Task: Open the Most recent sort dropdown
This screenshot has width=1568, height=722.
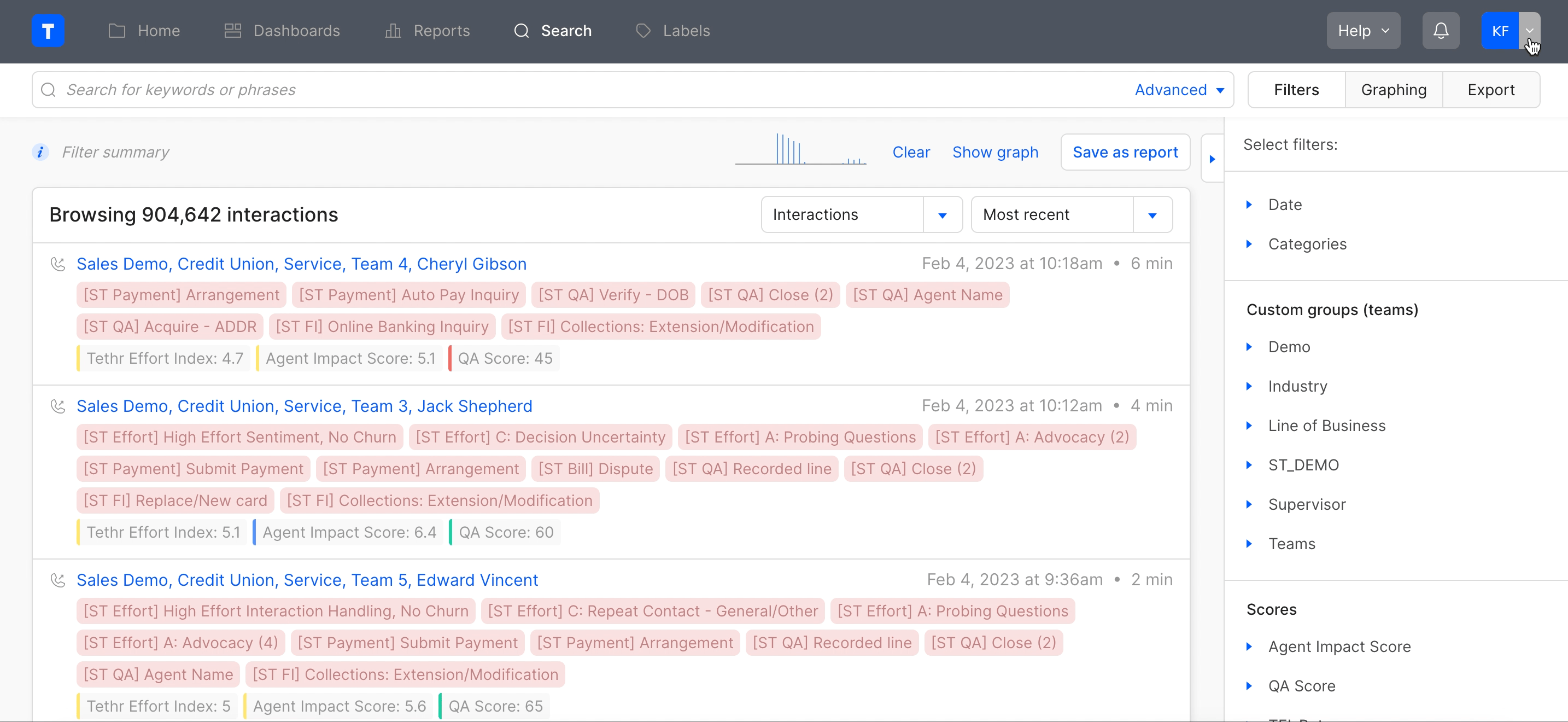Action: coord(1070,214)
